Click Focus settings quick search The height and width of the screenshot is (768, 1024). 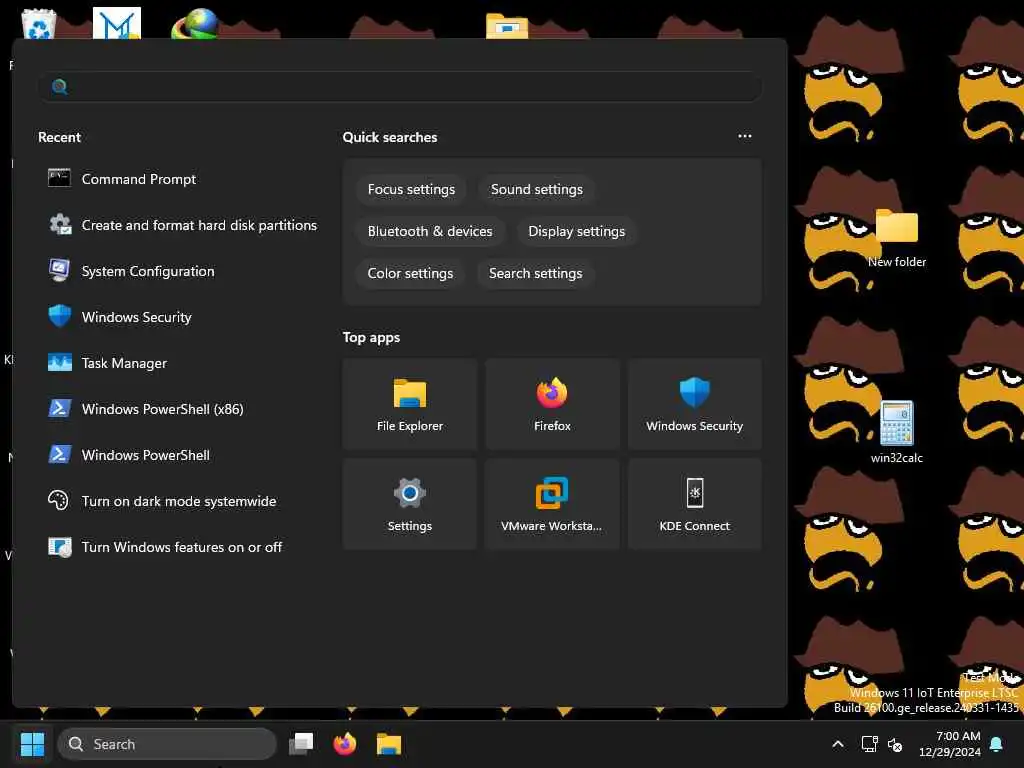411,189
